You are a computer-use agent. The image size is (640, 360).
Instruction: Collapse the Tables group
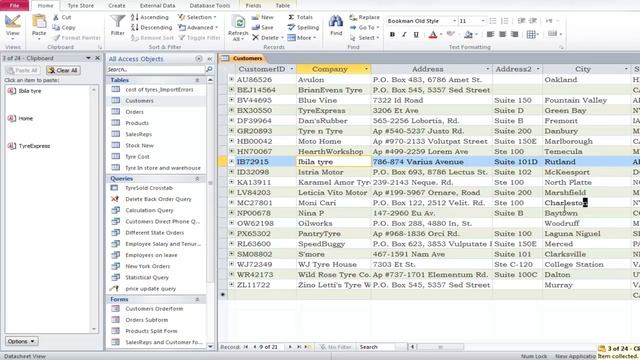(x=197, y=80)
